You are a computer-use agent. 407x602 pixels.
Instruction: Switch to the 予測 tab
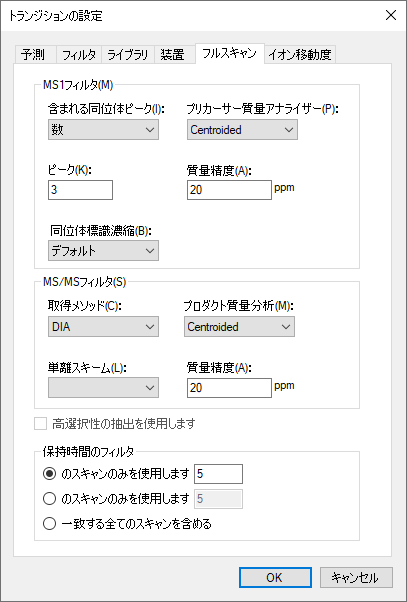[35, 55]
